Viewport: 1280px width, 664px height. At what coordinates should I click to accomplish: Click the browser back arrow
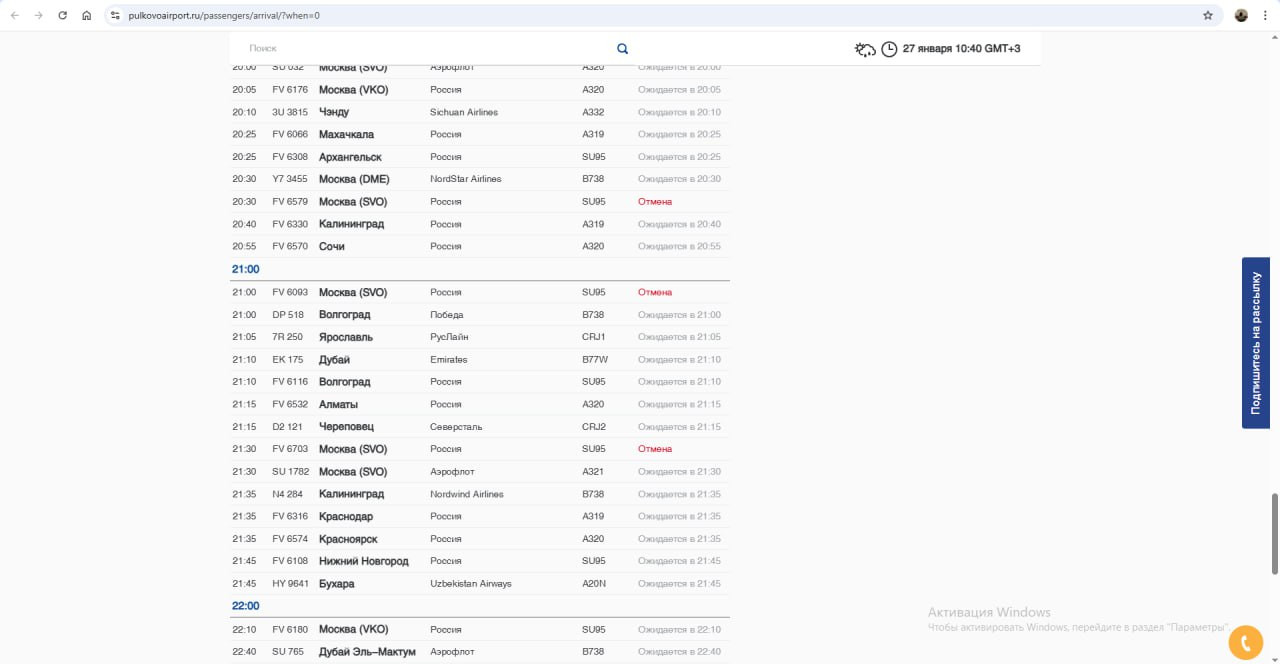coord(14,16)
